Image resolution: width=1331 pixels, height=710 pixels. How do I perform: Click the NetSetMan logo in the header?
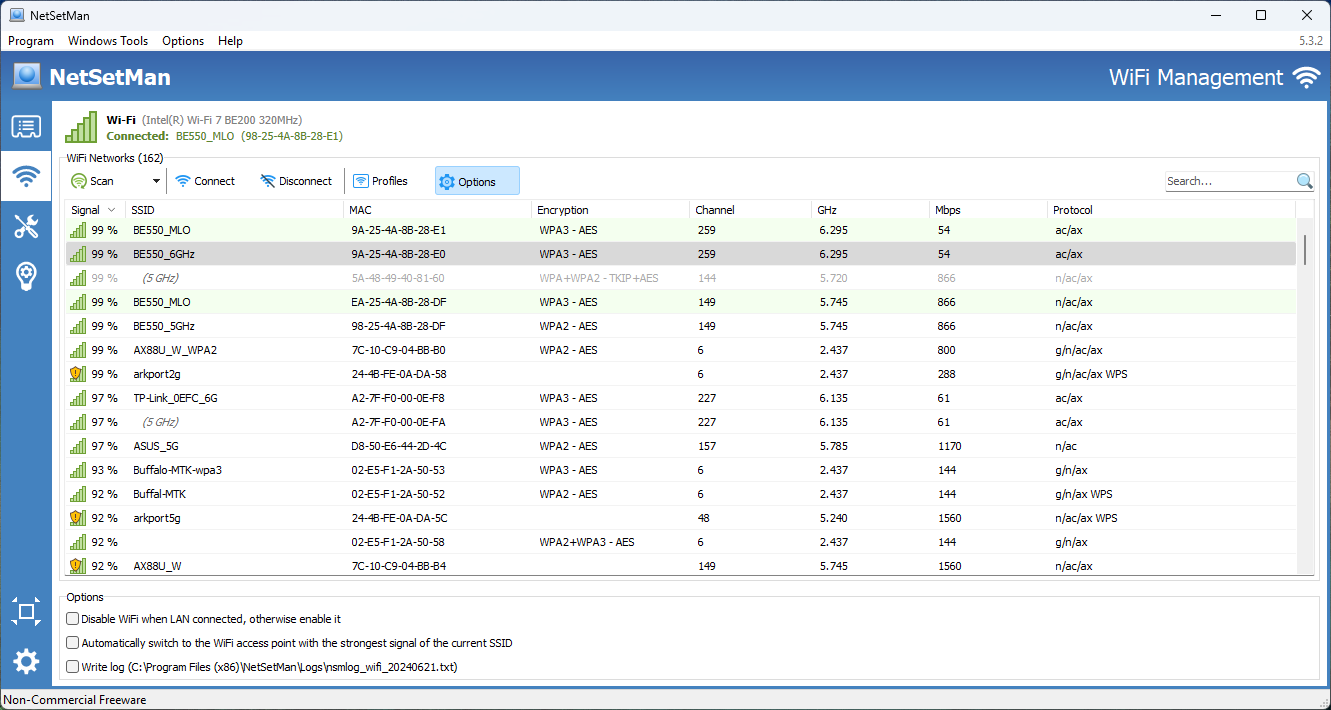point(27,77)
